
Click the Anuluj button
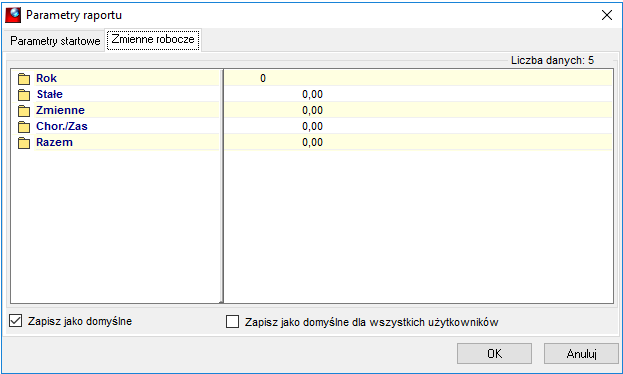tap(581, 353)
